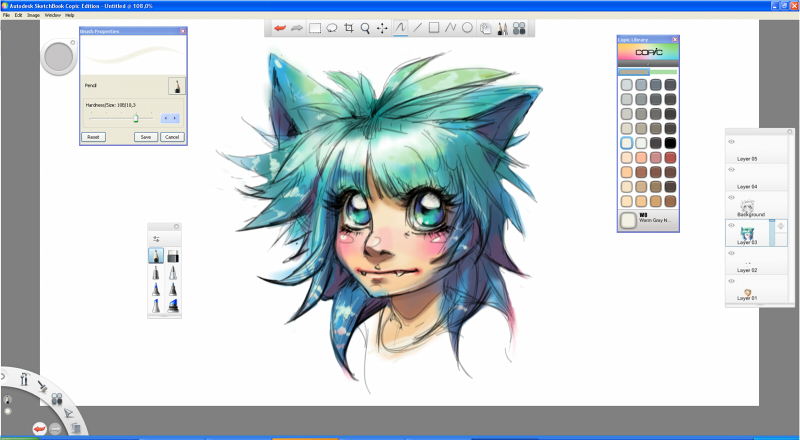Click the Hardness/Size slider handle
Screen dimensions: 800x440
(x=136, y=118)
